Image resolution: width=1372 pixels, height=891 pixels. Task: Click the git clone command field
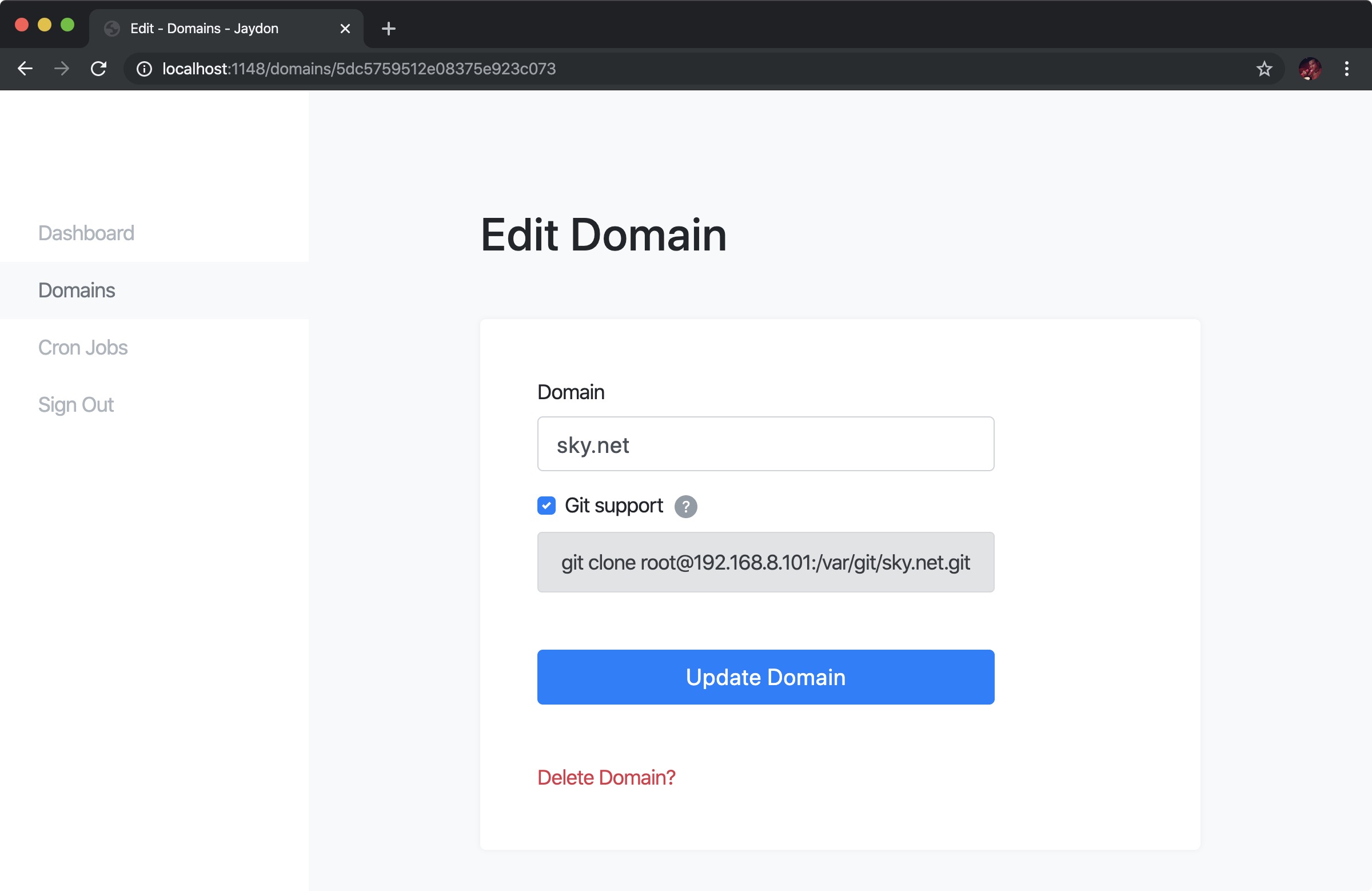pyautogui.click(x=765, y=562)
